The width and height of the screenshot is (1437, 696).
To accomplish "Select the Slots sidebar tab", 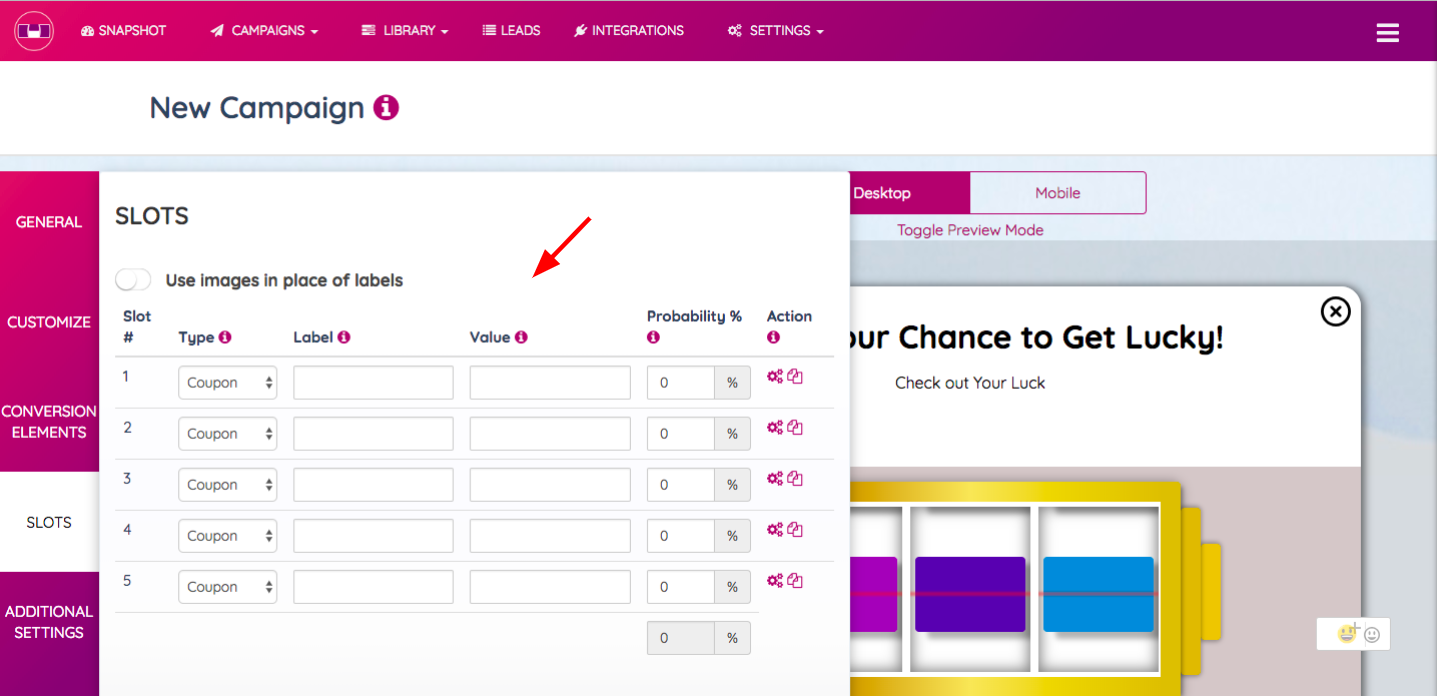I will tap(49, 522).
